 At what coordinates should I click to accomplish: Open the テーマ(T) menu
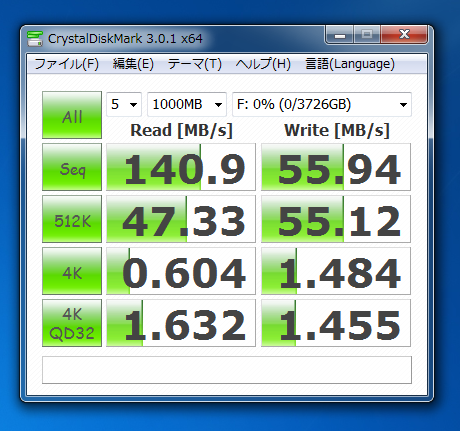[x=195, y=64]
